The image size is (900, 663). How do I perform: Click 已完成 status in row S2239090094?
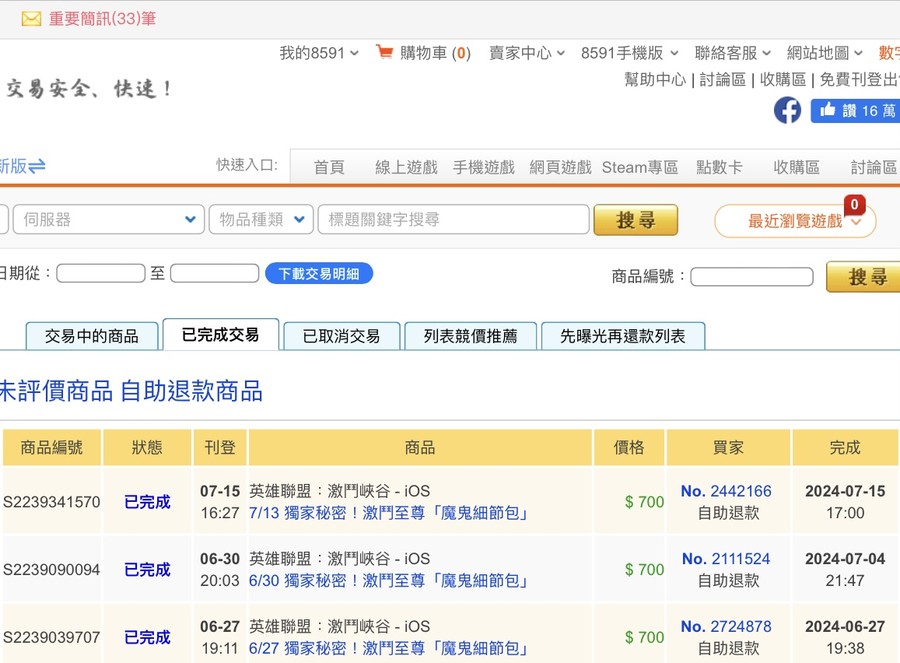(x=148, y=570)
